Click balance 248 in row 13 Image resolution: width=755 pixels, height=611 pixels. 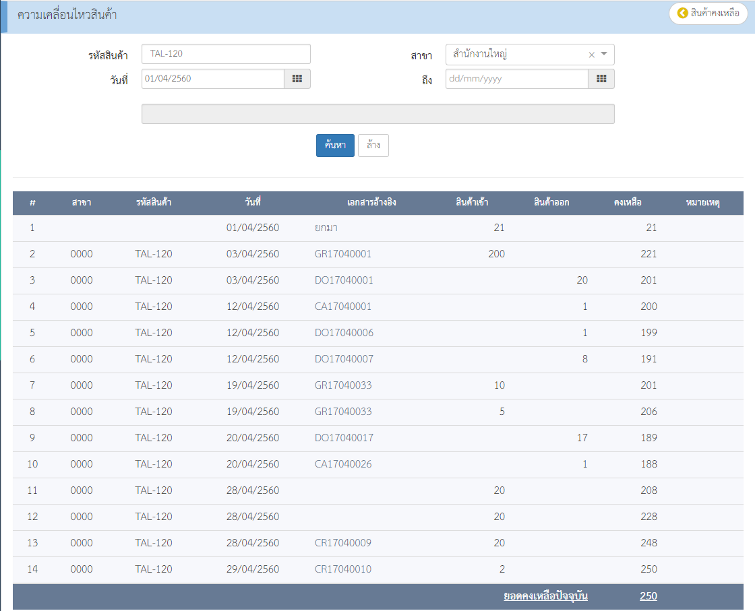tap(649, 543)
